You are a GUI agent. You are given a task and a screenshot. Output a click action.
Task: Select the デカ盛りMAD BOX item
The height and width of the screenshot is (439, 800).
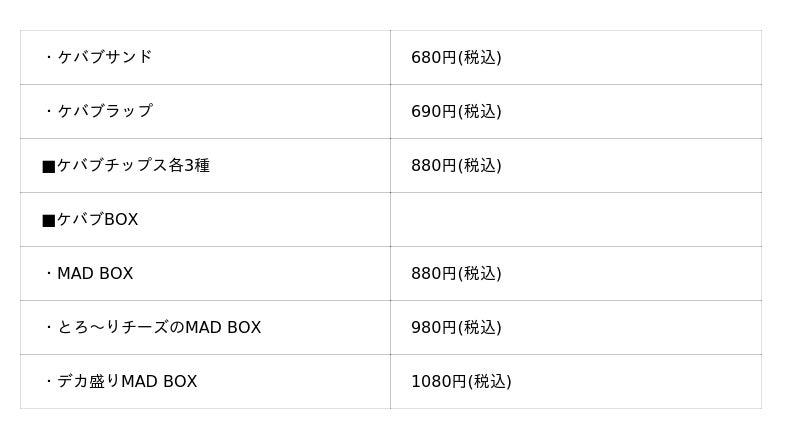tap(127, 381)
